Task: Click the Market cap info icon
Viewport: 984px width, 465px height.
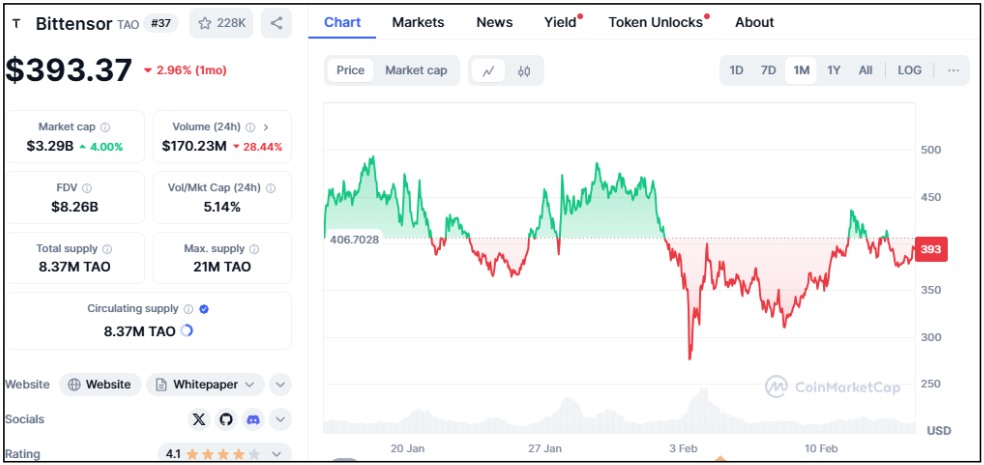Action: pos(105,127)
